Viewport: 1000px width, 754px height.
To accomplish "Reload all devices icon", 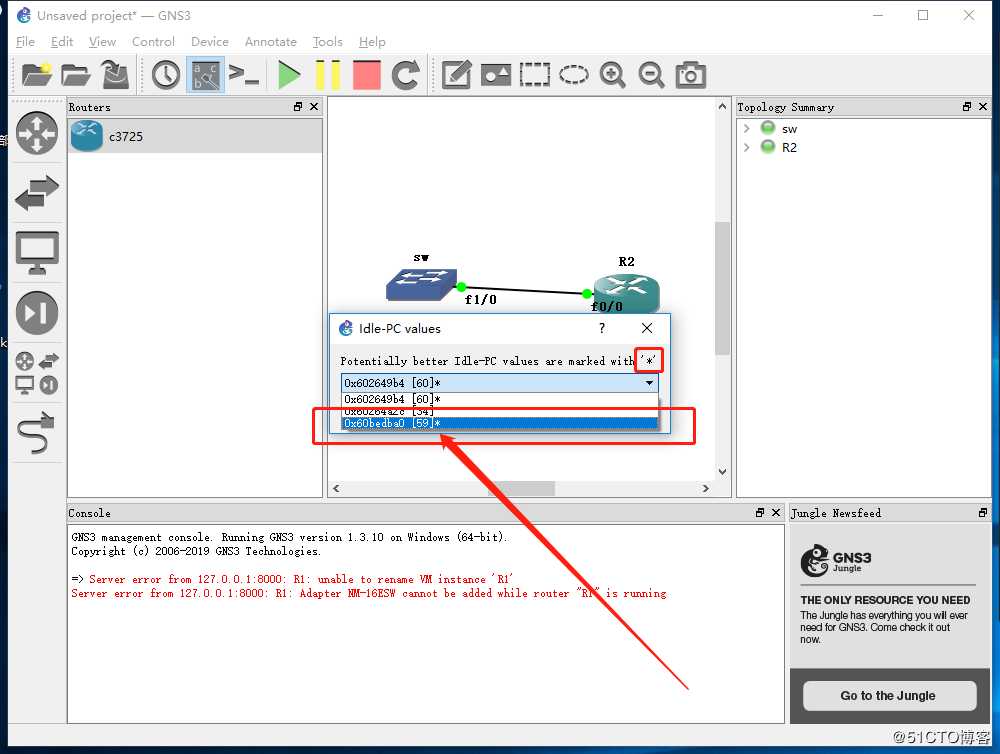I will point(406,75).
